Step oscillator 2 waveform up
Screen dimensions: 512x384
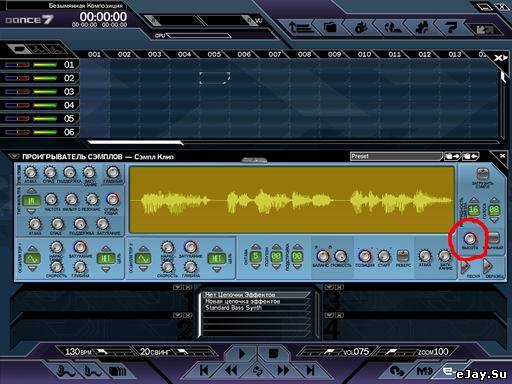[144, 248]
